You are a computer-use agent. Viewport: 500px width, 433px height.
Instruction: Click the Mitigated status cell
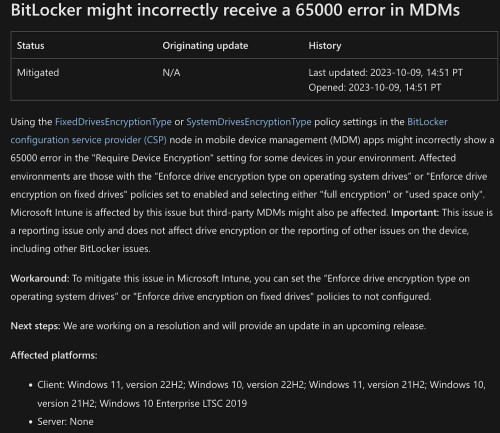(38, 73)
